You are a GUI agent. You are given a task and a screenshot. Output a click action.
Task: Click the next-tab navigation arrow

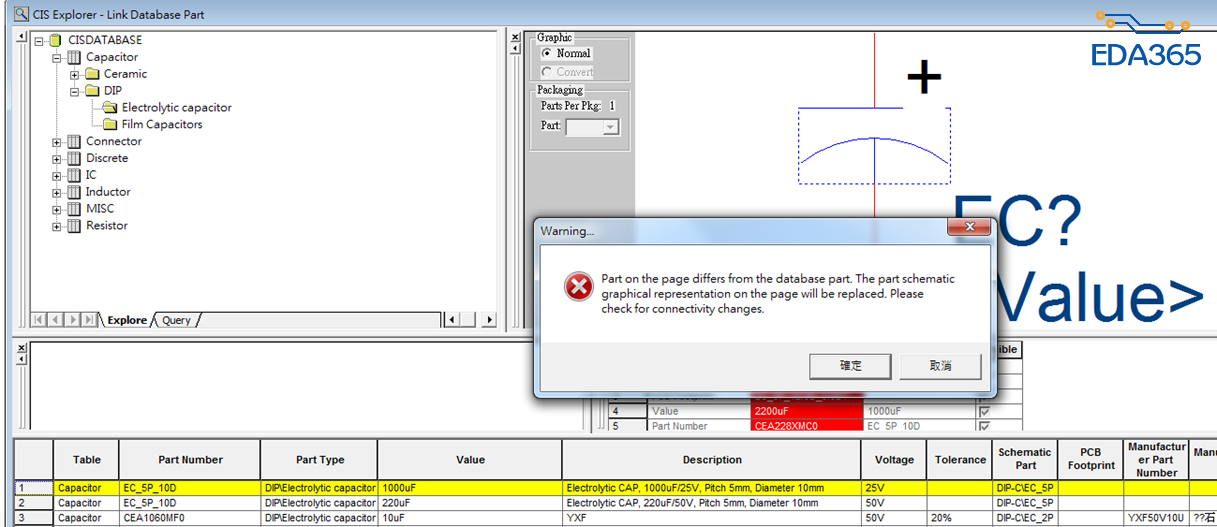click(72, 320)
